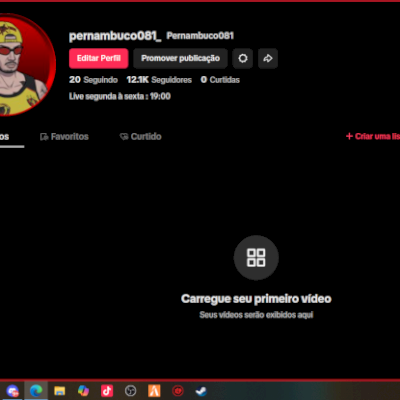Open OBS Studio from the taskbar
Image resolution: width=400 pixels, height=400 pixels.
point(130,391)
